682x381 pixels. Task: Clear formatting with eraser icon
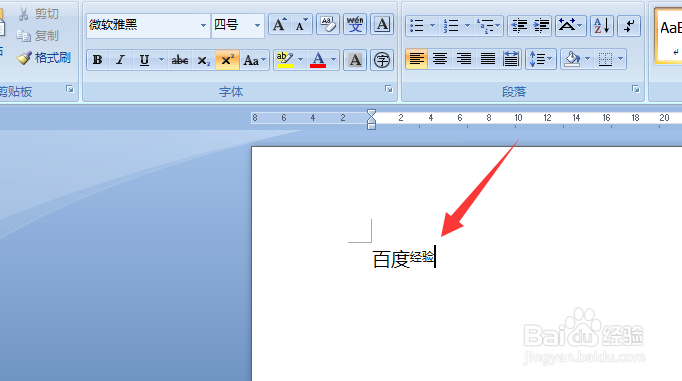[x=328, y=25]
